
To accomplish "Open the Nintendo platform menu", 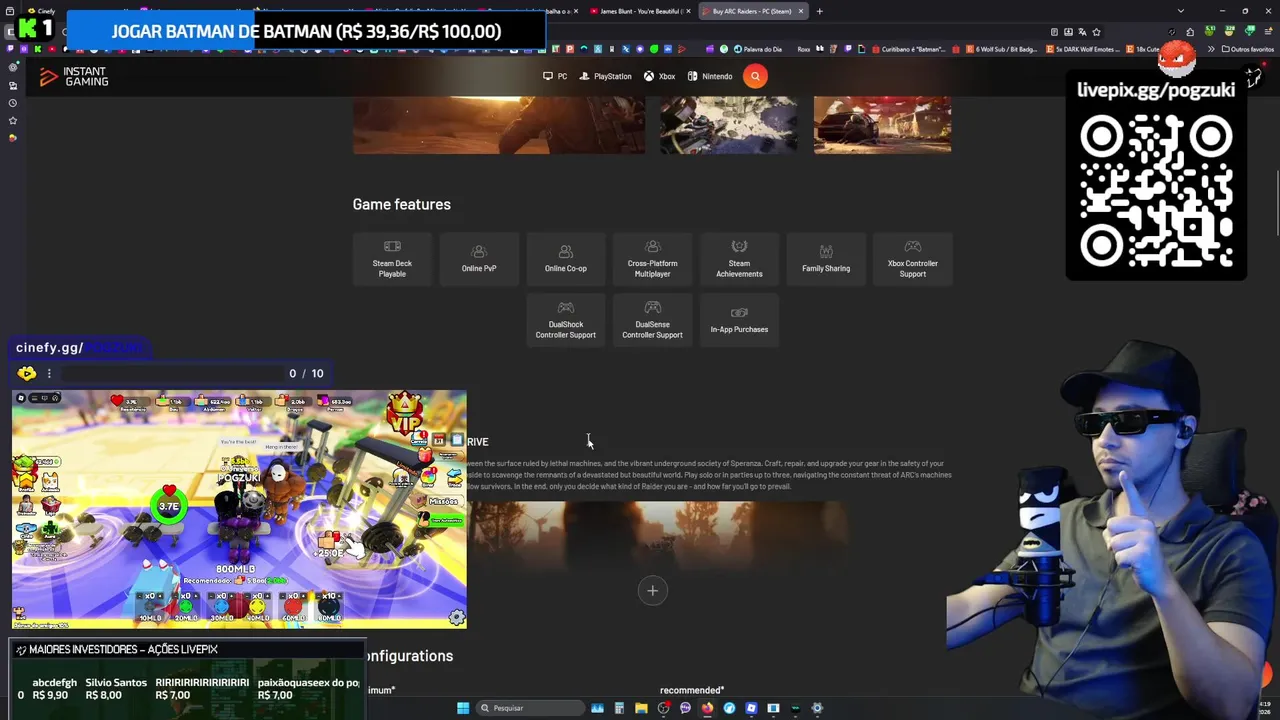I will [710, 76].
